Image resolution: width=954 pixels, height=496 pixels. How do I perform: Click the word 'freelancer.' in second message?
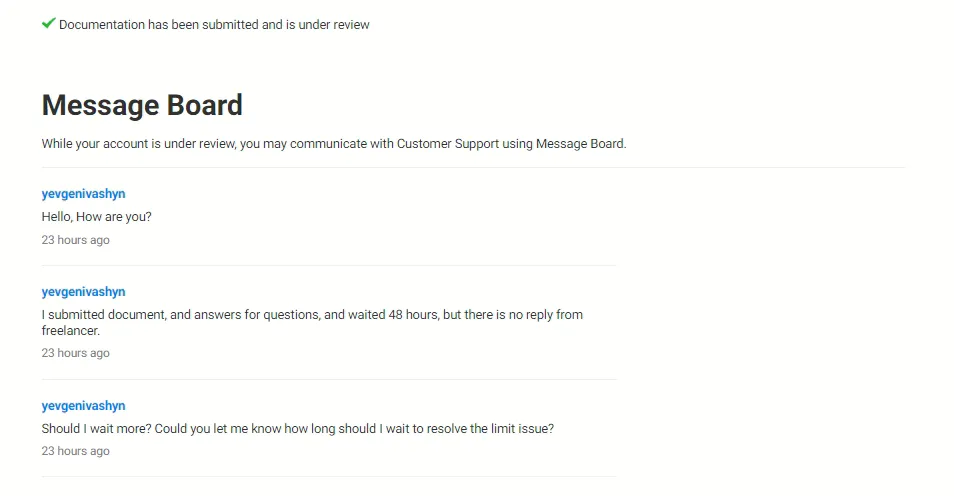click(x=70, y=330)
